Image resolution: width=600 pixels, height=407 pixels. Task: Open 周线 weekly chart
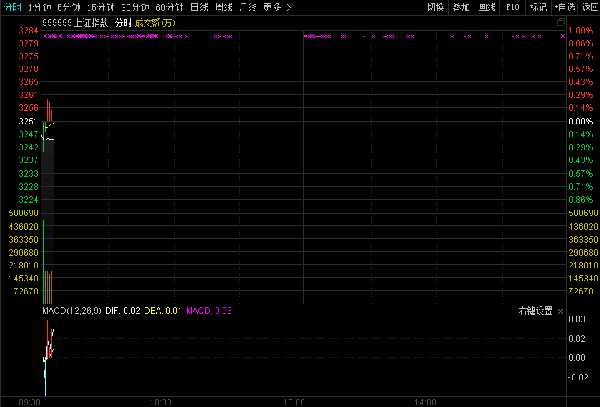(224, 7)
